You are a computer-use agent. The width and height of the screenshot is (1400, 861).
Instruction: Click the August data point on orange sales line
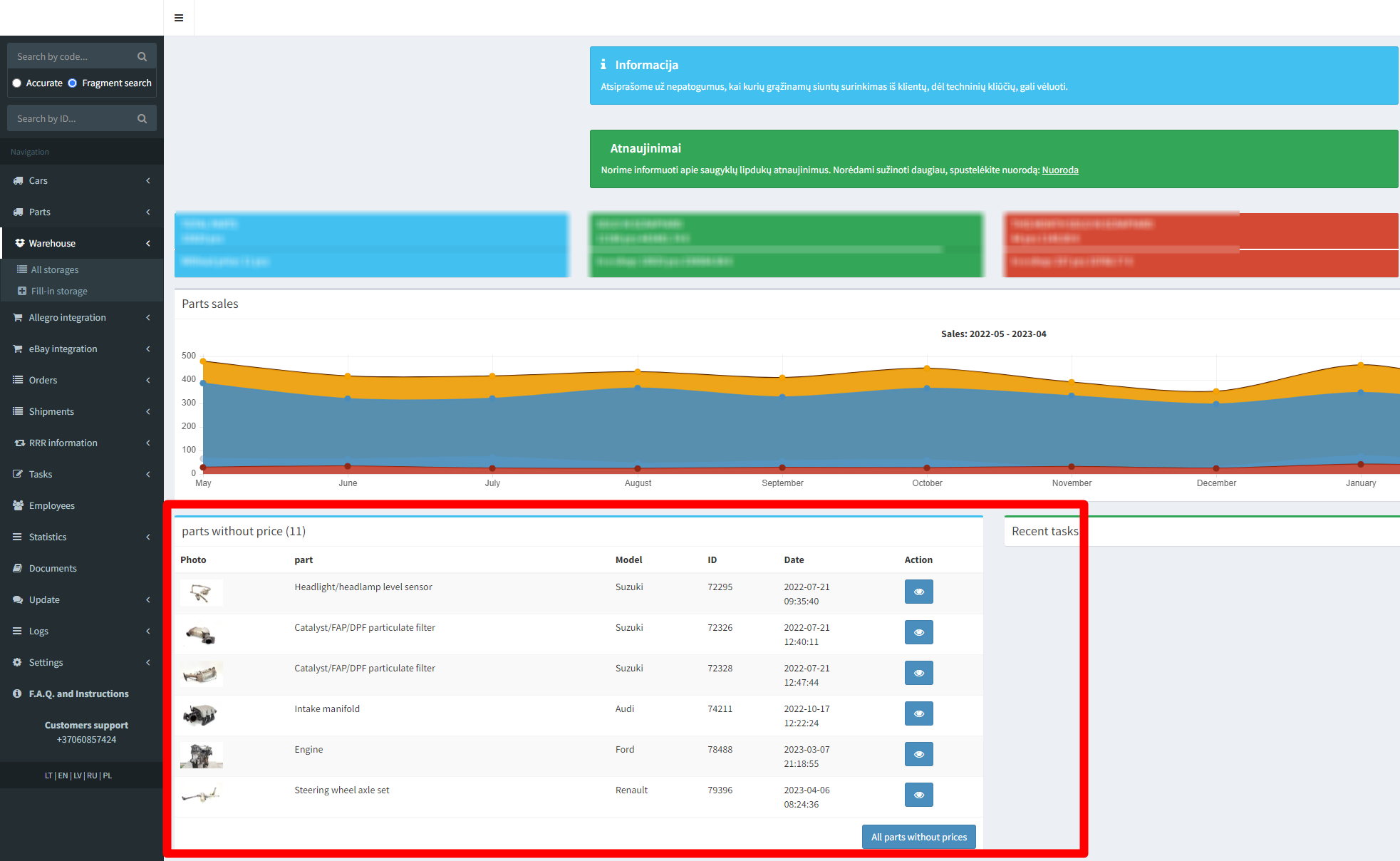click(638, 371)
